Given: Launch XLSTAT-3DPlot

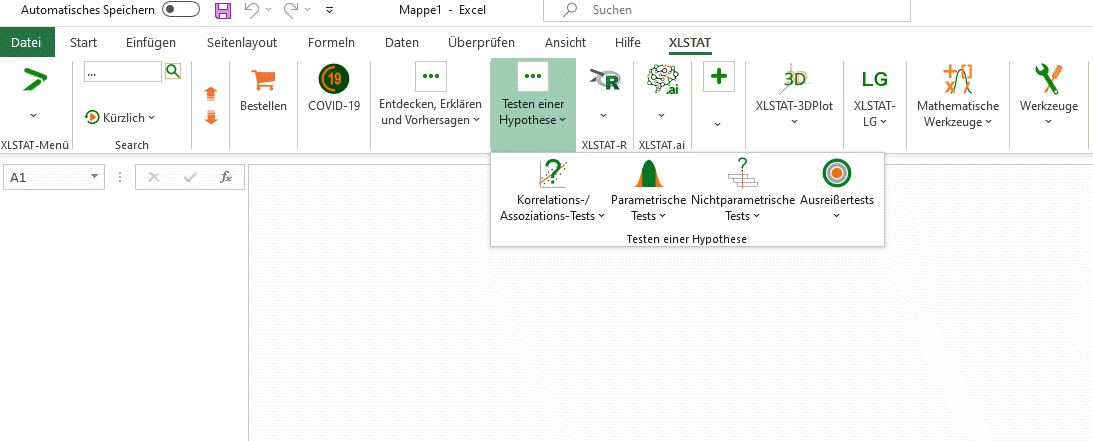Looking at the screenshot, I should [794, 95].
